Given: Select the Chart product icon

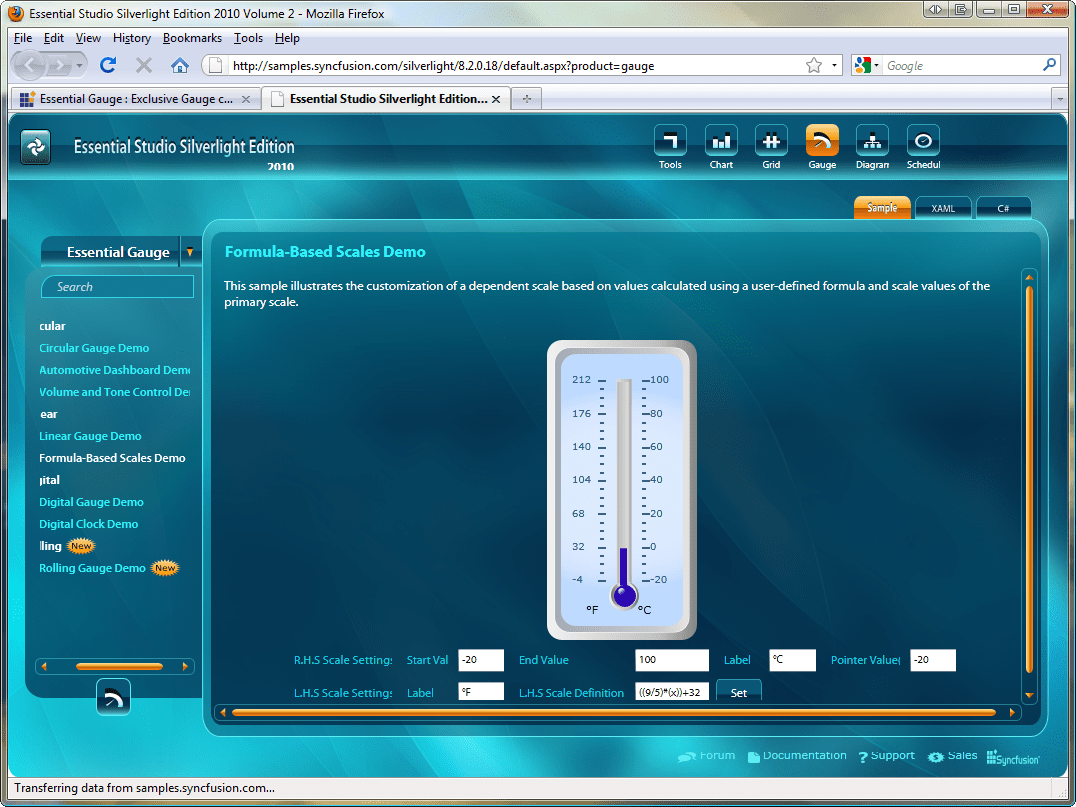Looking at the screenshot, I should 721,141.
